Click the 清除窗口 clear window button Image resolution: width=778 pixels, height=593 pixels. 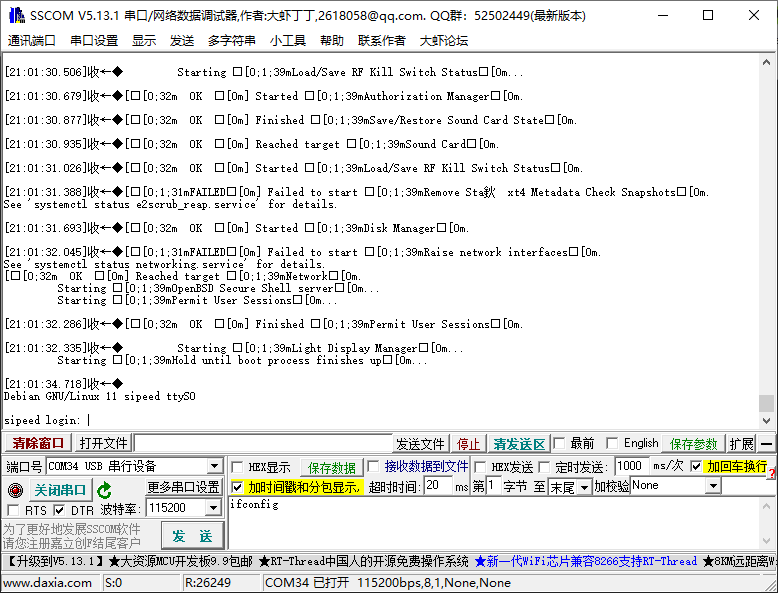click(38, 444)
